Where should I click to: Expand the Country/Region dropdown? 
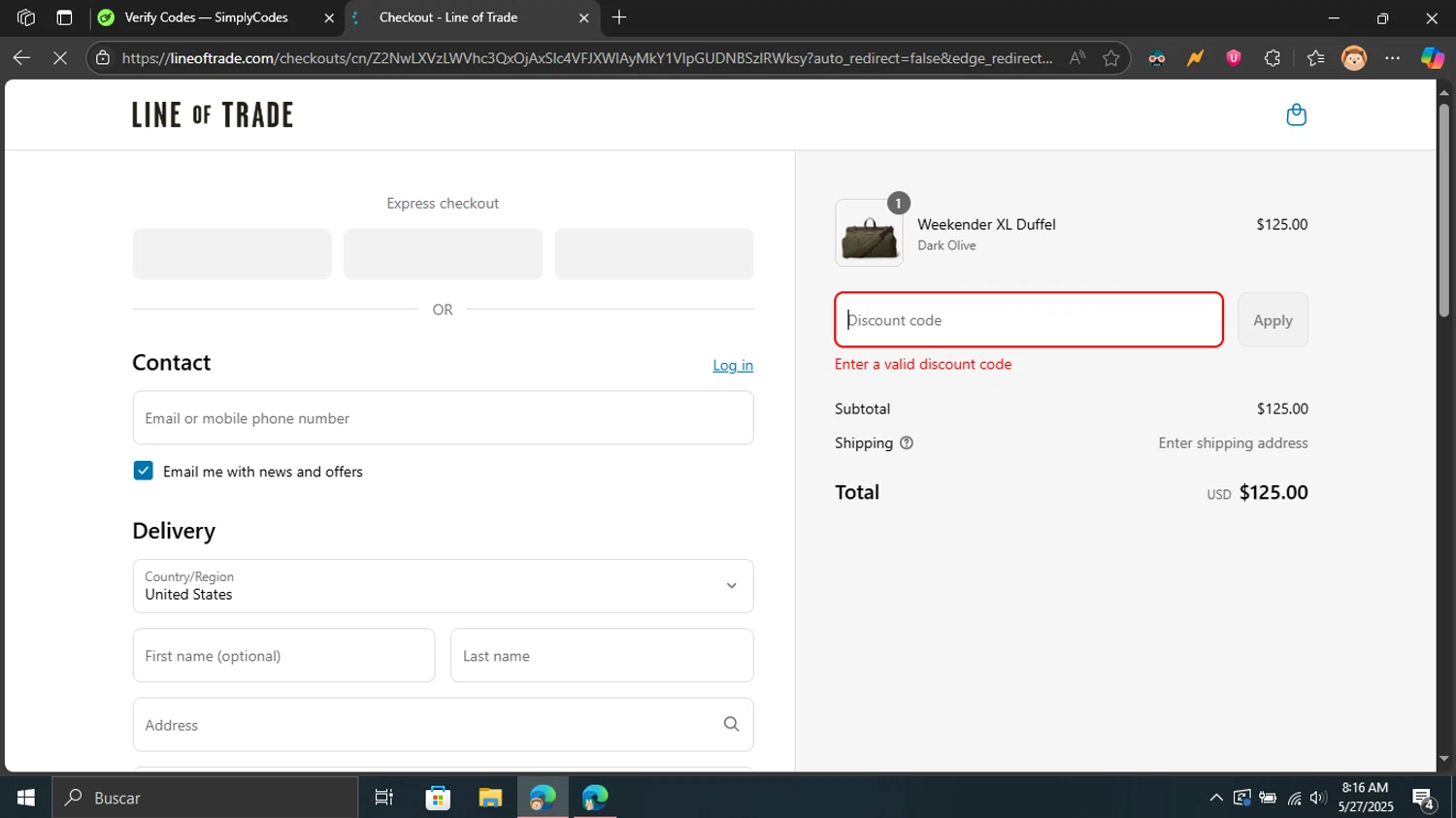coord(443,586)
